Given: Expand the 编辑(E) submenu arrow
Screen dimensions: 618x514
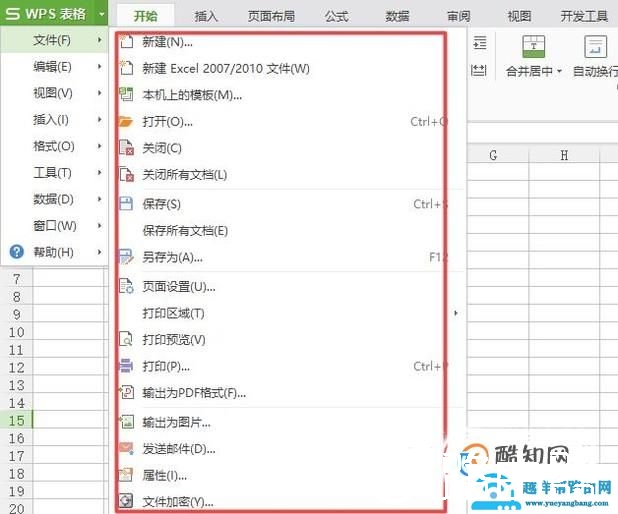Looking at the screenshot, I should pos(99,67).
